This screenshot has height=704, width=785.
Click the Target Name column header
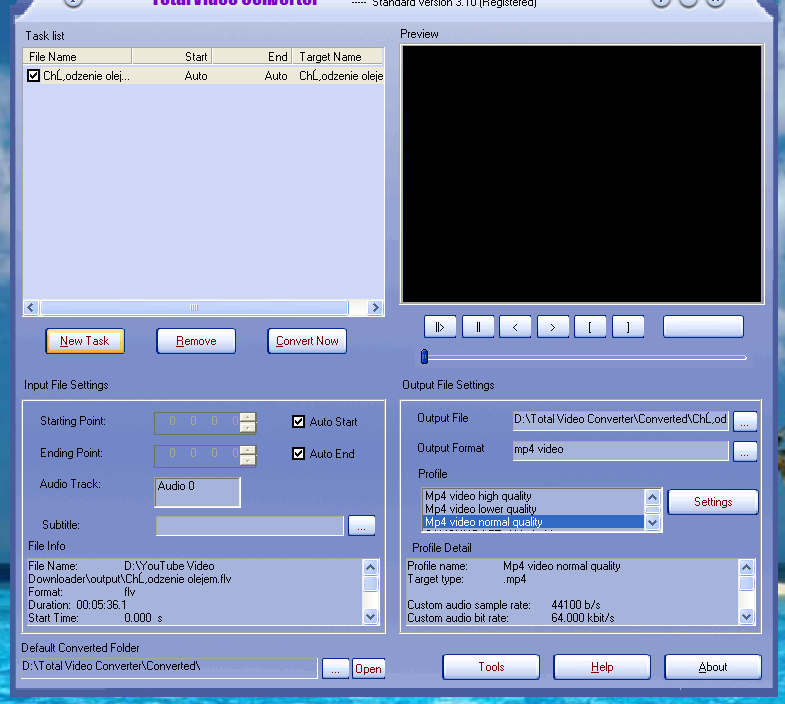(338, 57)
